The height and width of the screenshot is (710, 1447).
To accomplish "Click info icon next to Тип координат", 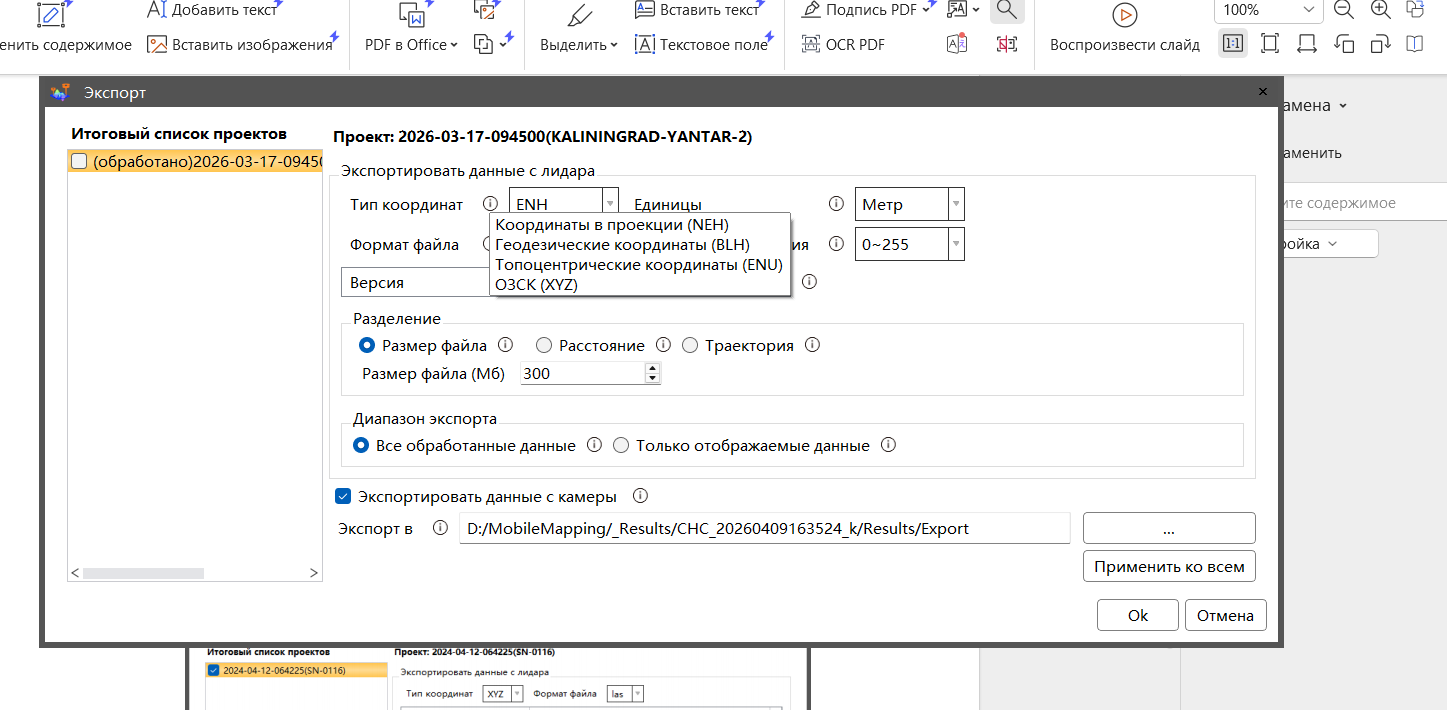I will pos(490,204).
